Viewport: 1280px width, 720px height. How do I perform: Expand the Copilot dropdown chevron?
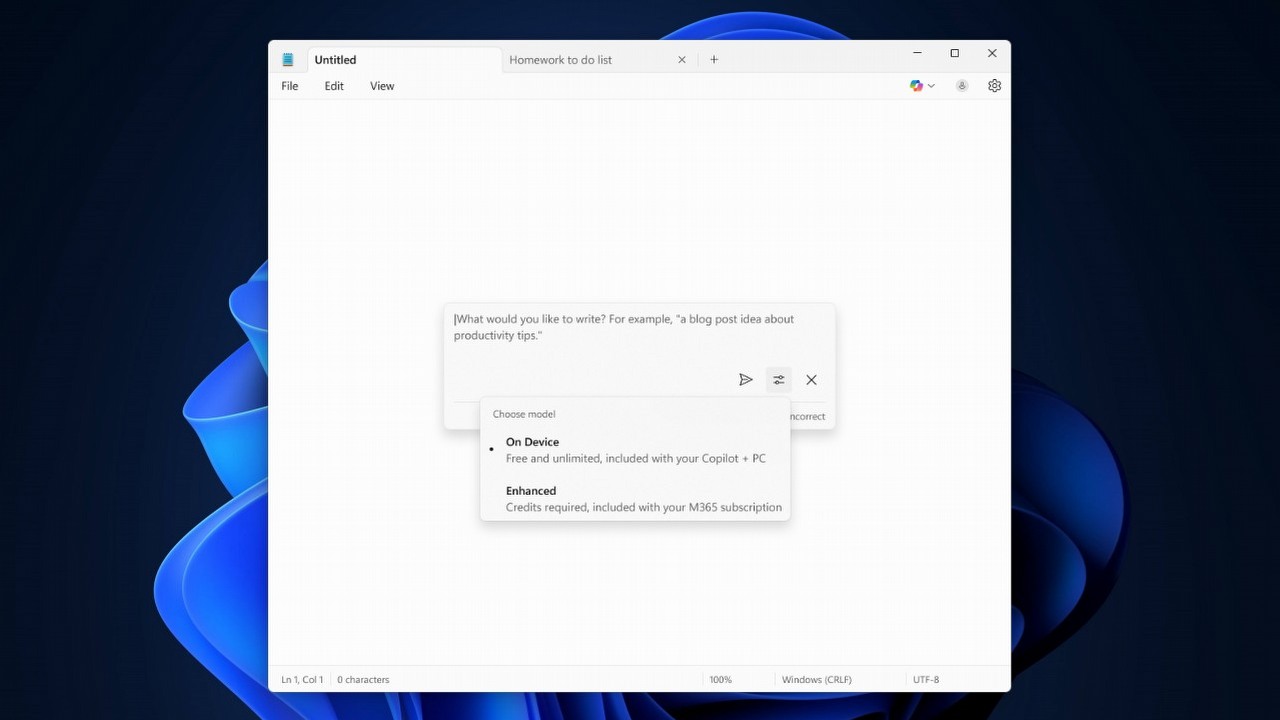(931, 85)
